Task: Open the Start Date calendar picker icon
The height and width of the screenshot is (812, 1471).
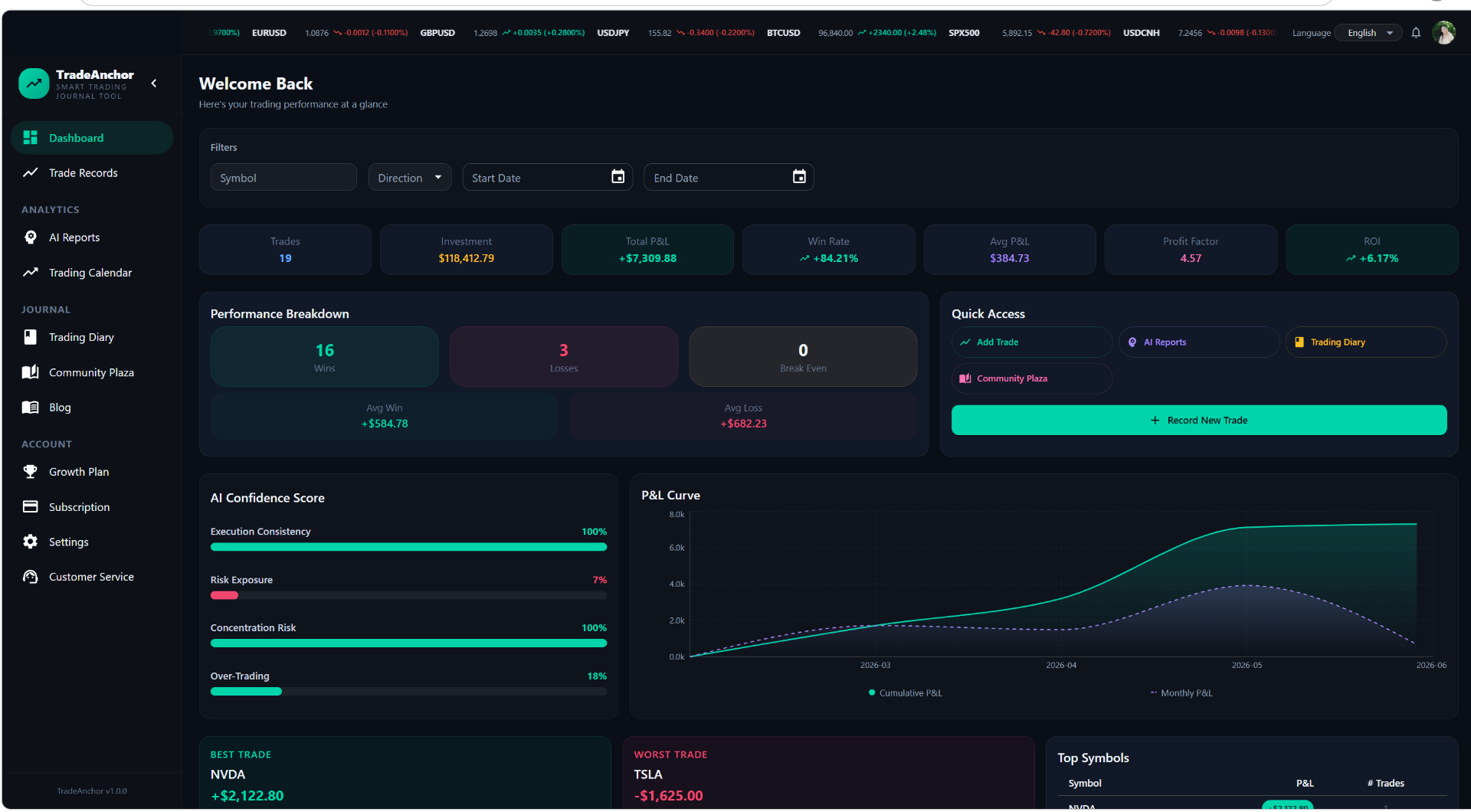Action: 618,177
